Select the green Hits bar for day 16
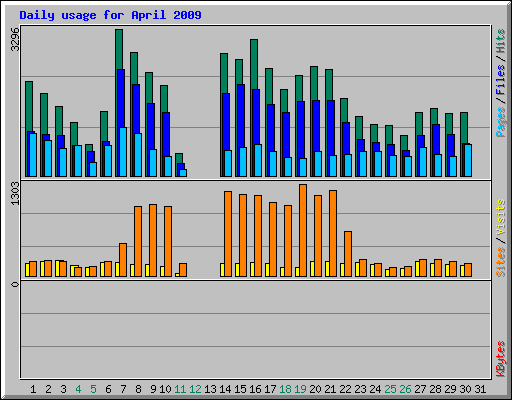 (x=254, y=63)
